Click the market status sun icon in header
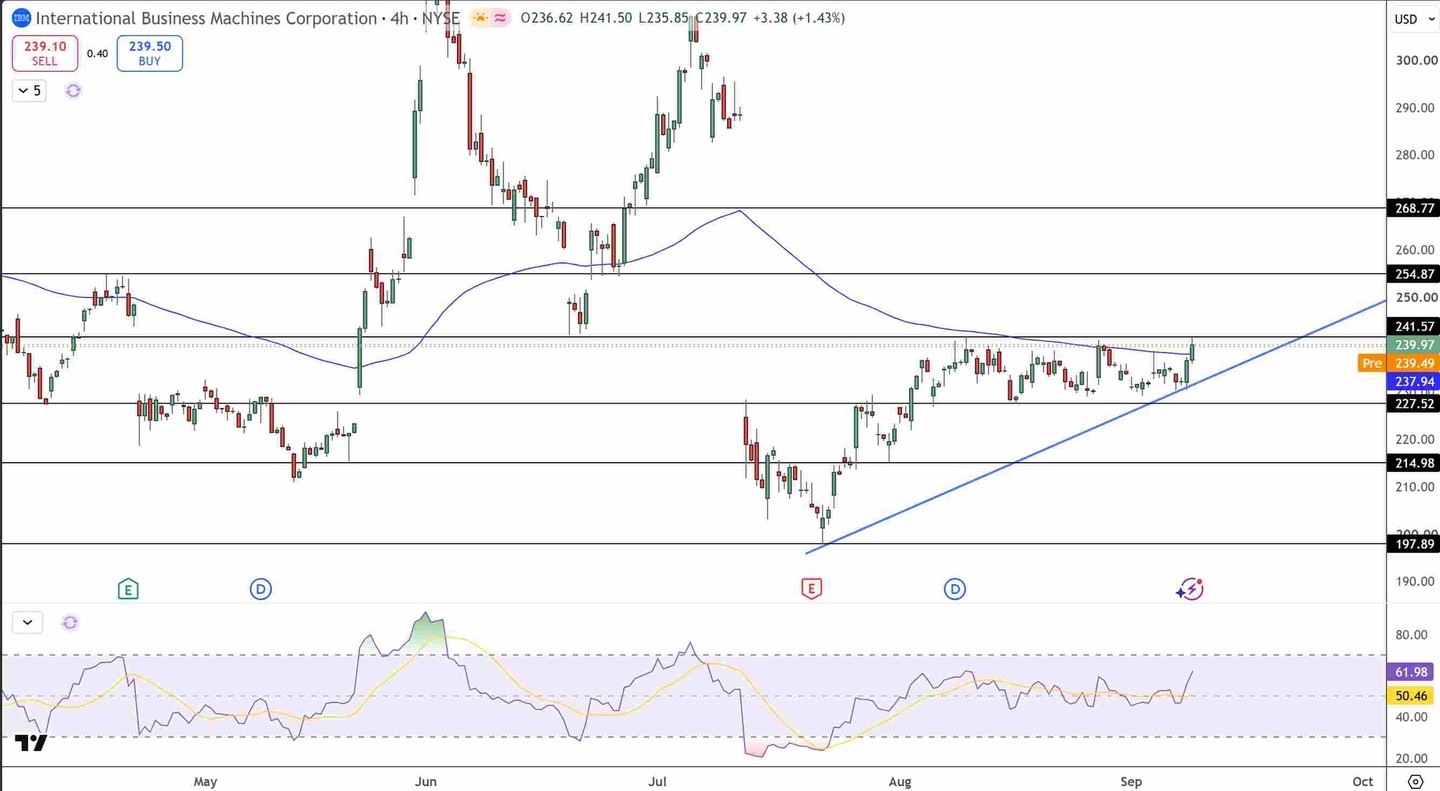Viewport: 1440px width, 791px height. tap(480, 18)
